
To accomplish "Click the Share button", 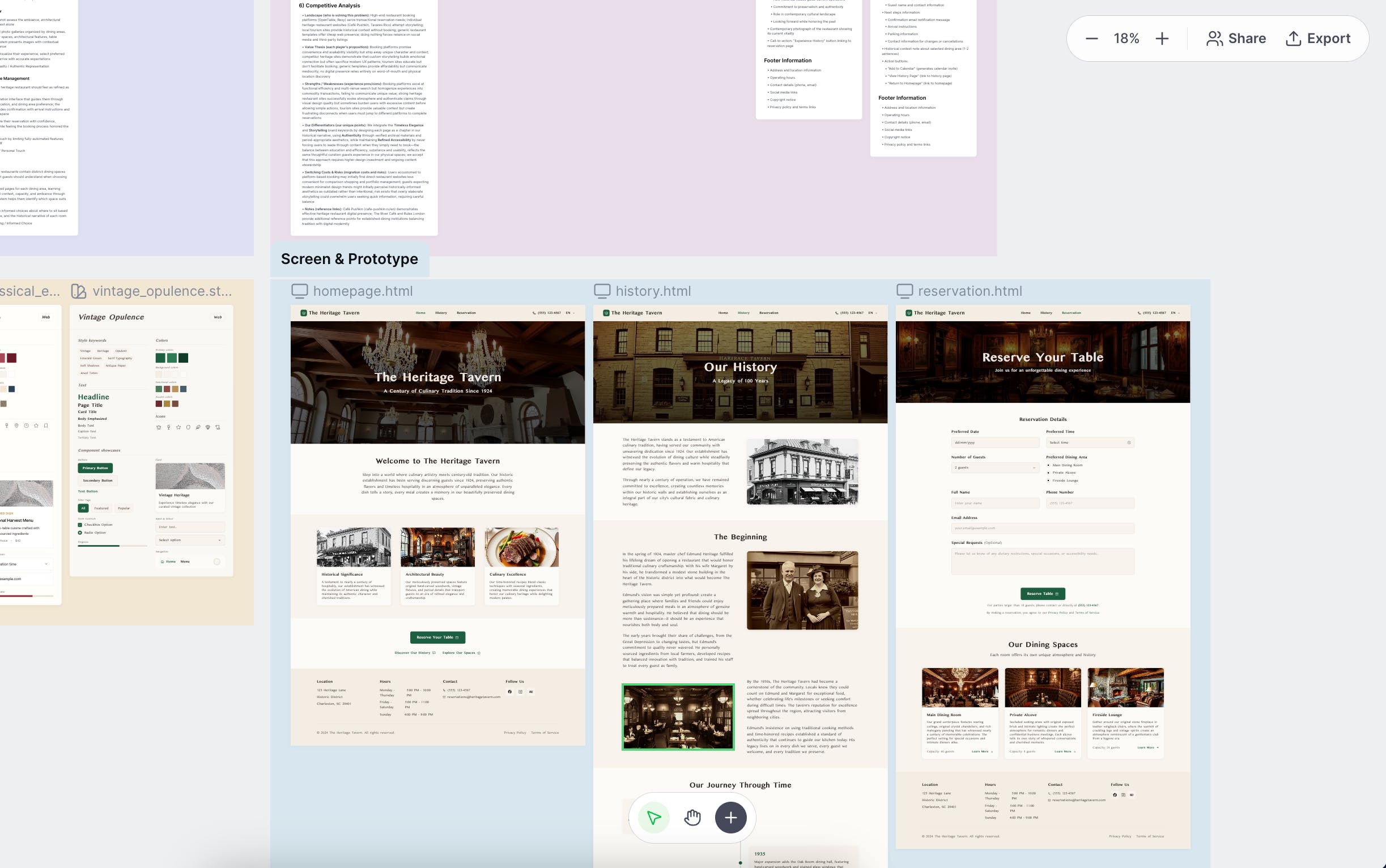I will (1236, 39).
